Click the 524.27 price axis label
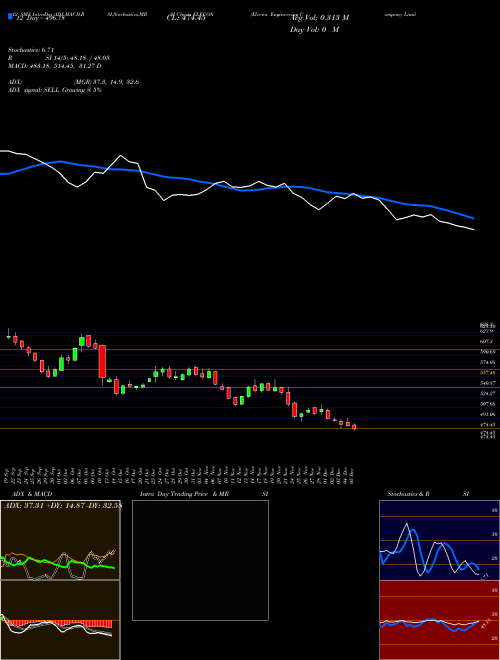Image resolution: width=500 pixels, height=660 pixels. 488,394
